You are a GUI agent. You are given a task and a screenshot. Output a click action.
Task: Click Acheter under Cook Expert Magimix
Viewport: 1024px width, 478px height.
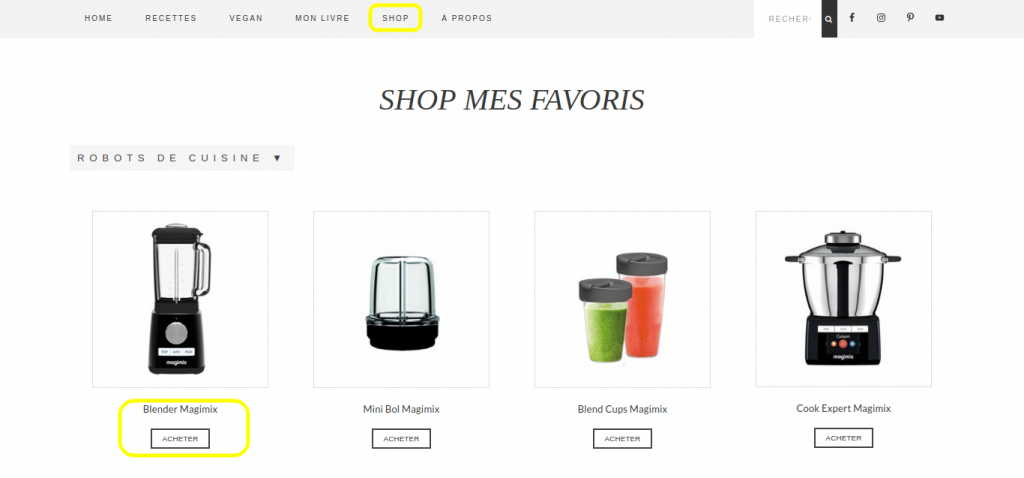click(844, 438)
